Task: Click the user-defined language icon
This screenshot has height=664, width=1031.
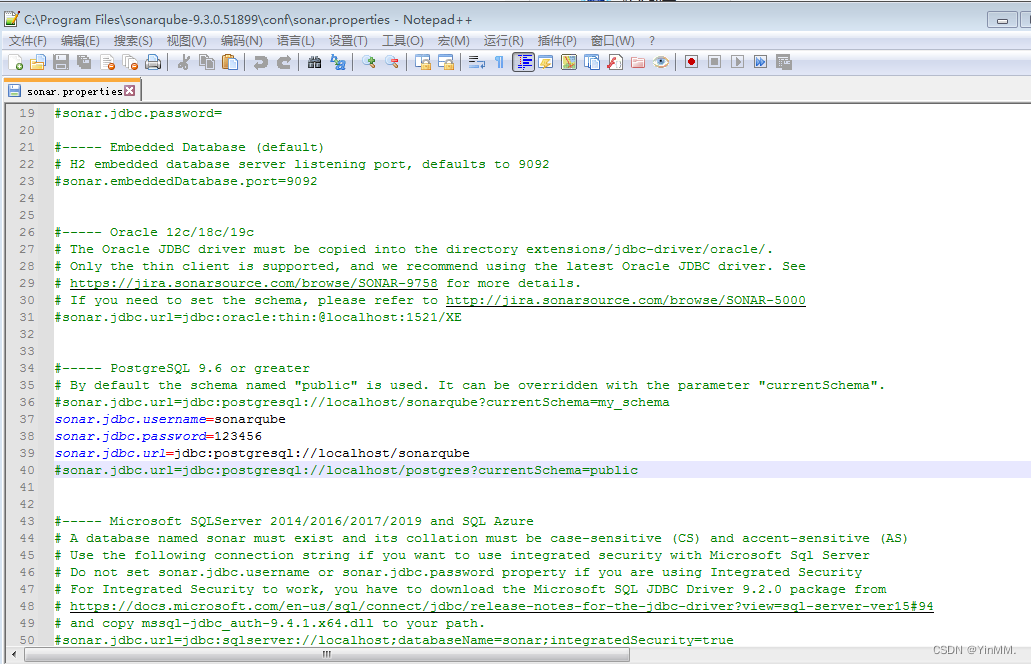Action: click(546, 62)
